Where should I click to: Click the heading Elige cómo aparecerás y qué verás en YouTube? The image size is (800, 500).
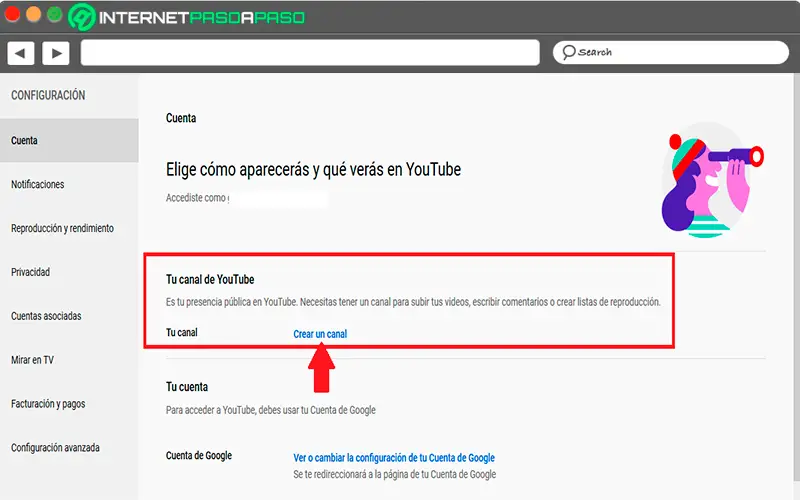click(313, 169)
